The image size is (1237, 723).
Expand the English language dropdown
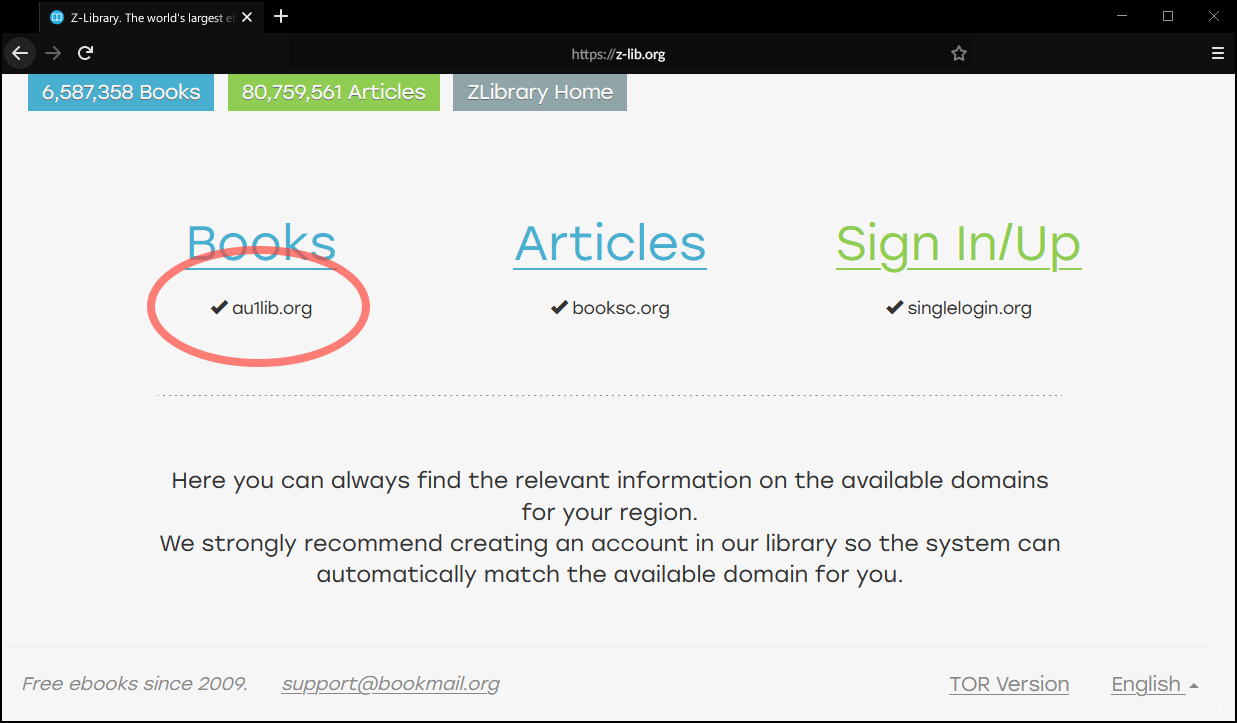click(x=1155, y=684)
